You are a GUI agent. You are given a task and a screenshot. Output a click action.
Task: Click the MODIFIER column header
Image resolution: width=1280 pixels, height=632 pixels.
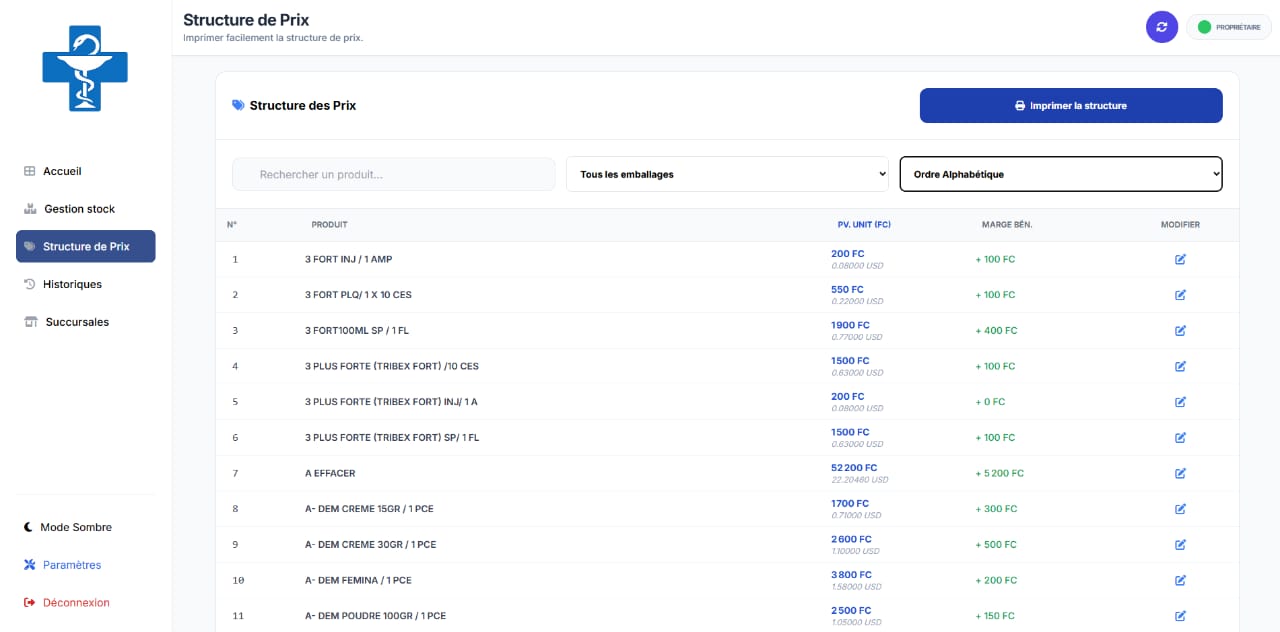pyautogui.click(x=1180, y=225)
